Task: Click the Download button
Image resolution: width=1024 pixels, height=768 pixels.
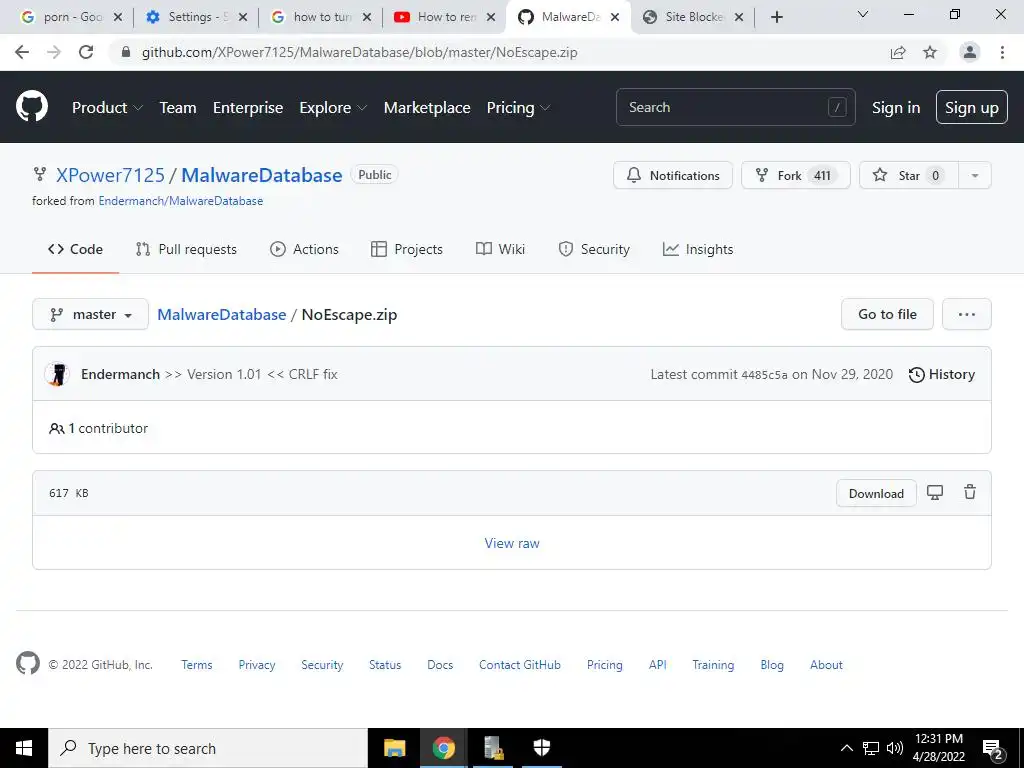Action: tap(876, 493)
